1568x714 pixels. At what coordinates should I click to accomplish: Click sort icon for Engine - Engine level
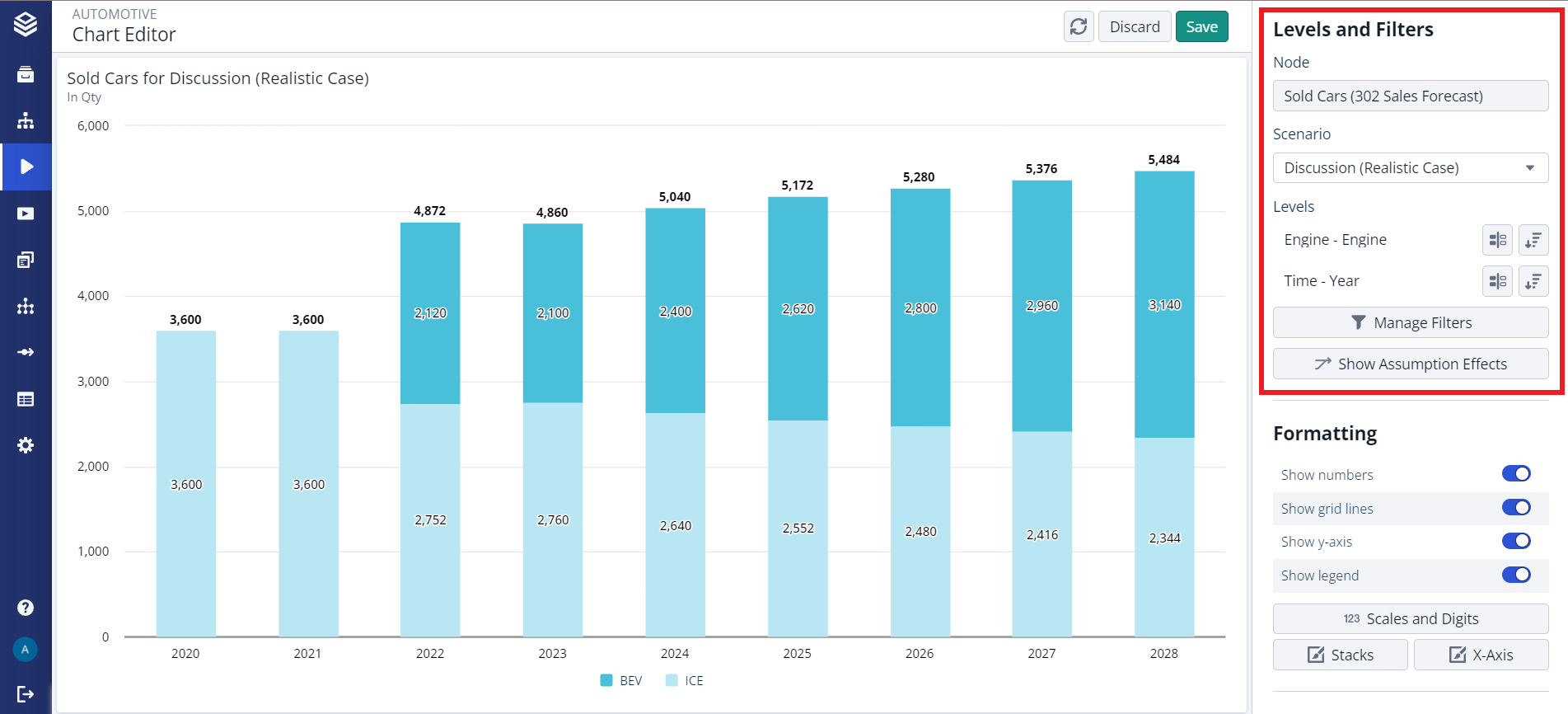click(1533, 240)
